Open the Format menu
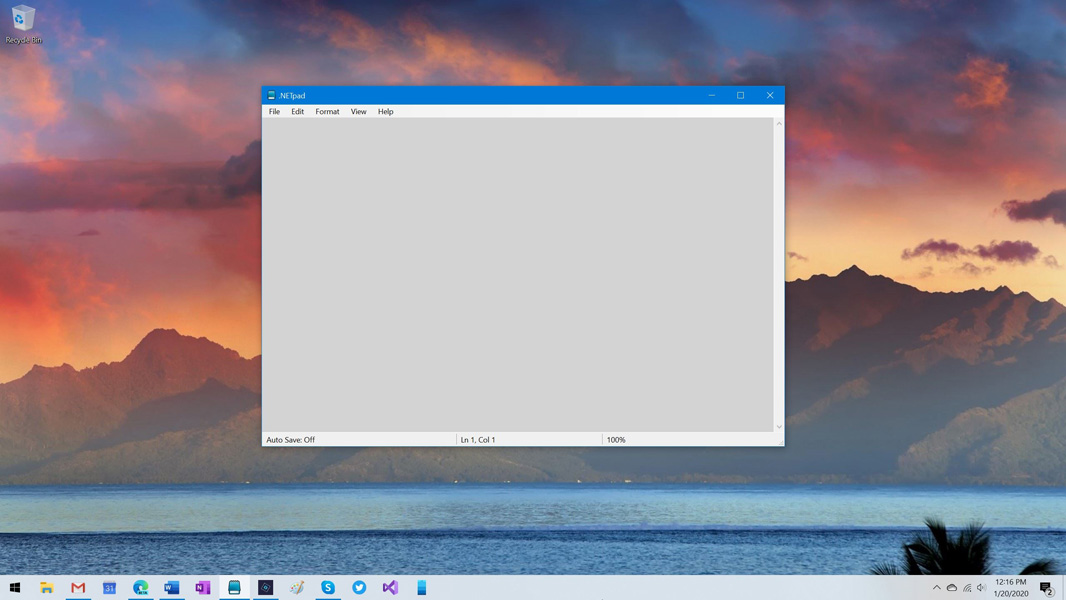The height and width of the screenshot is (600, 1066). point(327,112)
